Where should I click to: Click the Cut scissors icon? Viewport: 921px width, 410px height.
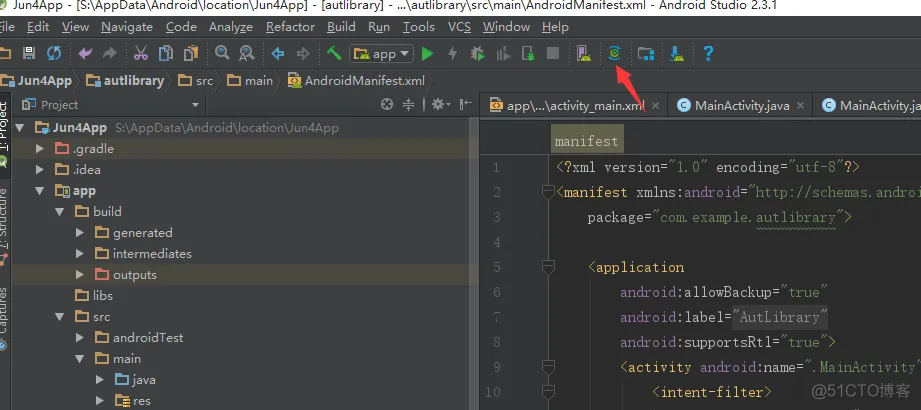click(x=141, y=54)
